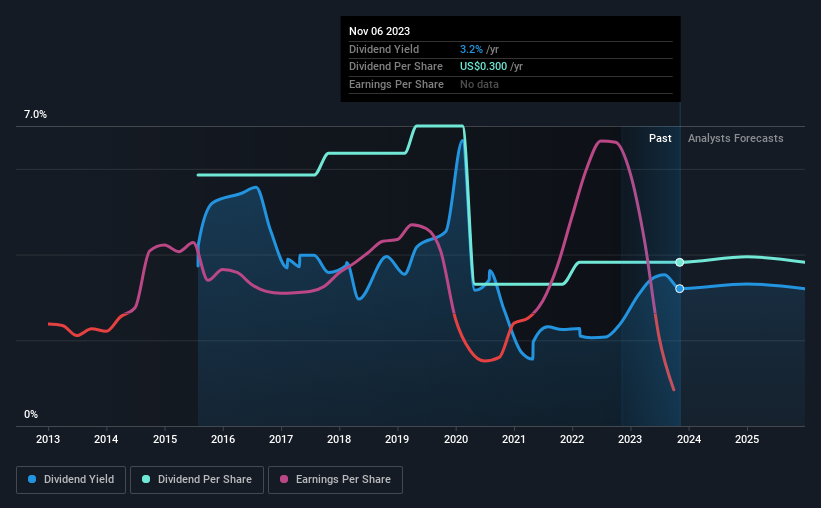Click the blue Dividend Yield data marker

680,289
